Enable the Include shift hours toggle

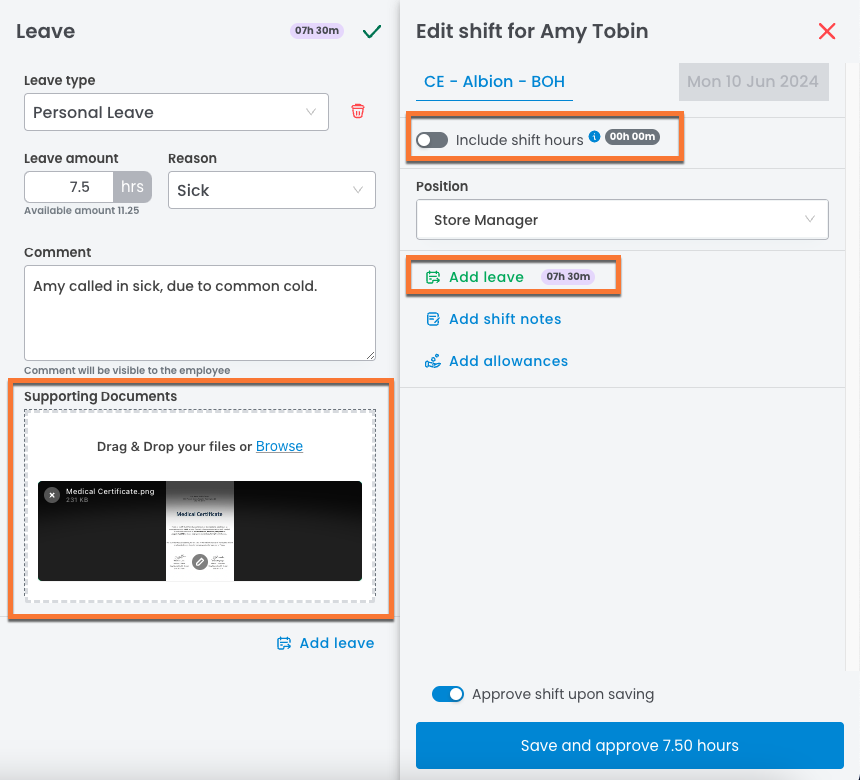432,140
